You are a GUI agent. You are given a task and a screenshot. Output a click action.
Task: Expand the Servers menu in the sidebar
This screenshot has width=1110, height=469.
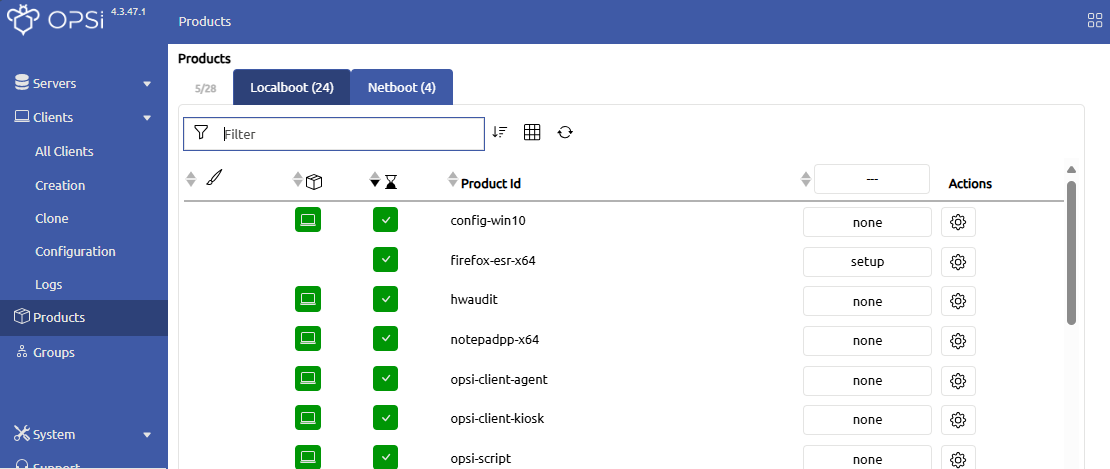pyautogui.click(x=83, y=84)
